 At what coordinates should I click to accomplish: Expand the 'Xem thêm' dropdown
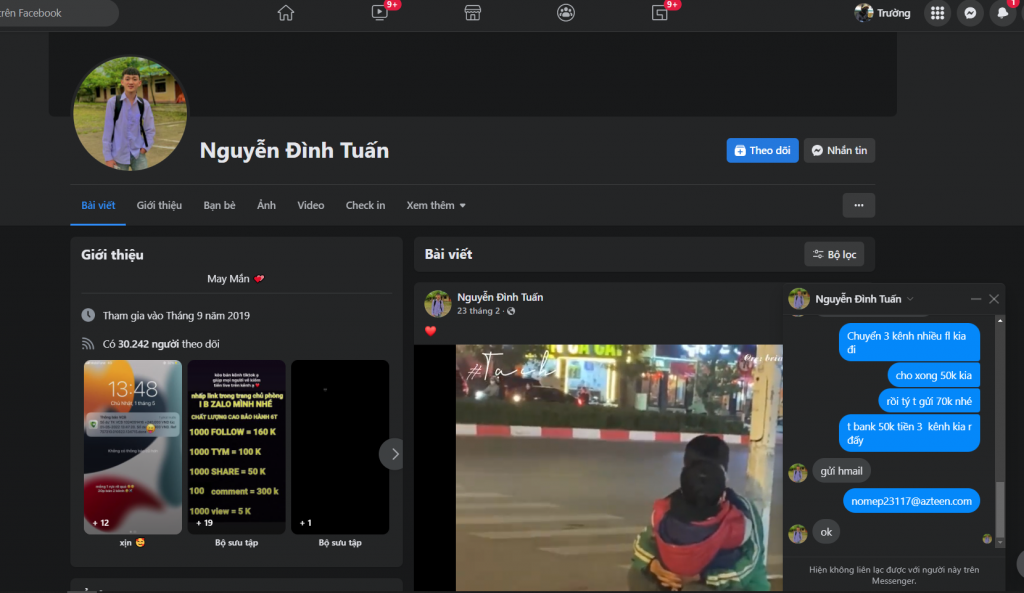click(436, 205)
